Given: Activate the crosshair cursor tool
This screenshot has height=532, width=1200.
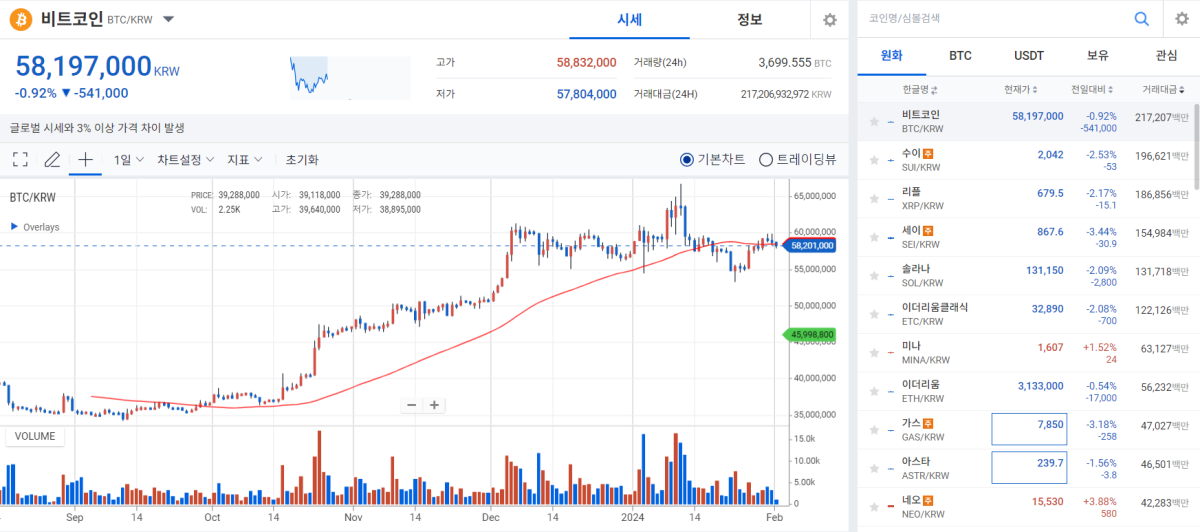Looking at the screenshot, I should [x=85, y=159].
